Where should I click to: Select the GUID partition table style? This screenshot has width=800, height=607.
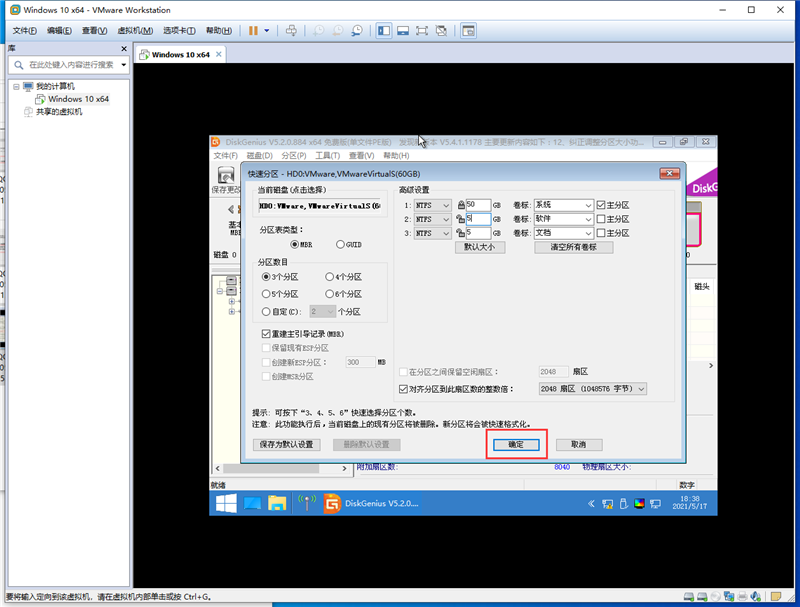[341, 244]
